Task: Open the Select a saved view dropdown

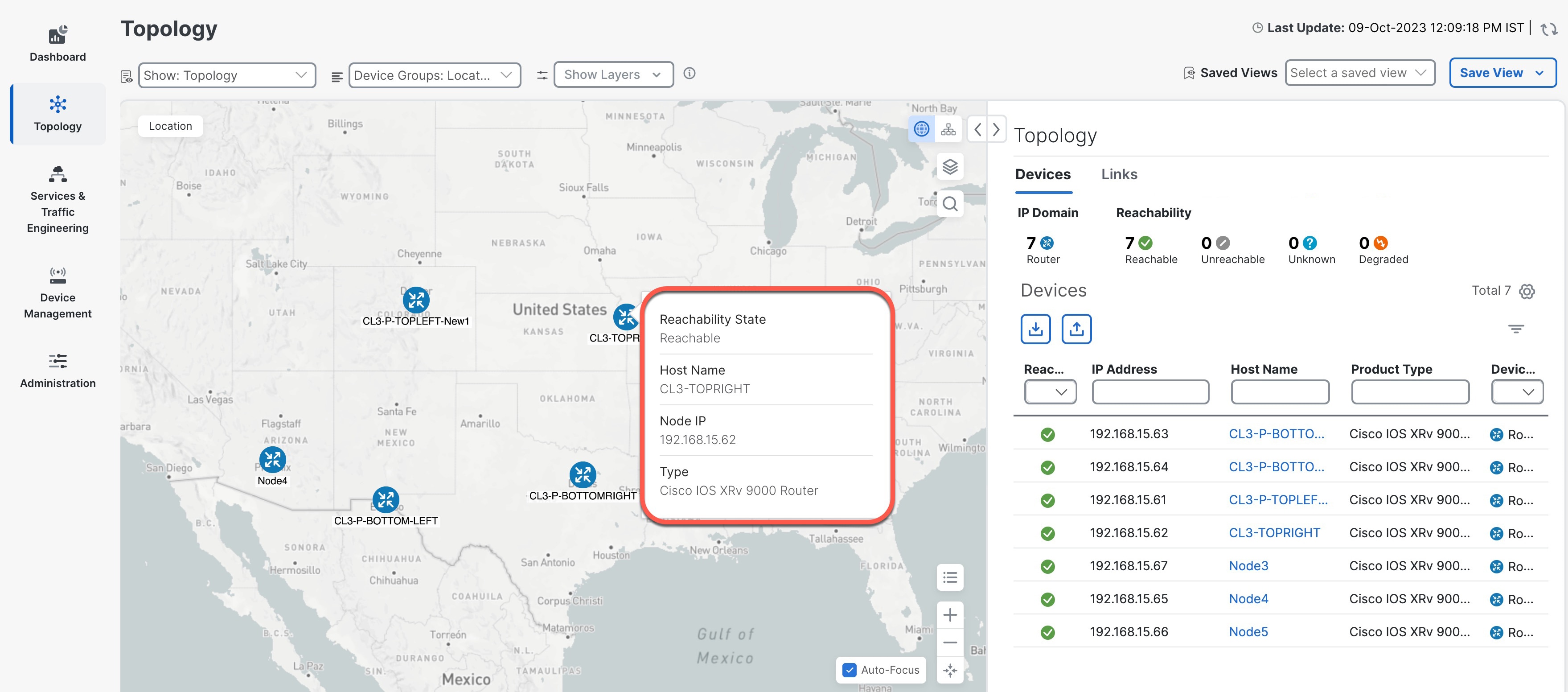Action: tap(1360, 73)
